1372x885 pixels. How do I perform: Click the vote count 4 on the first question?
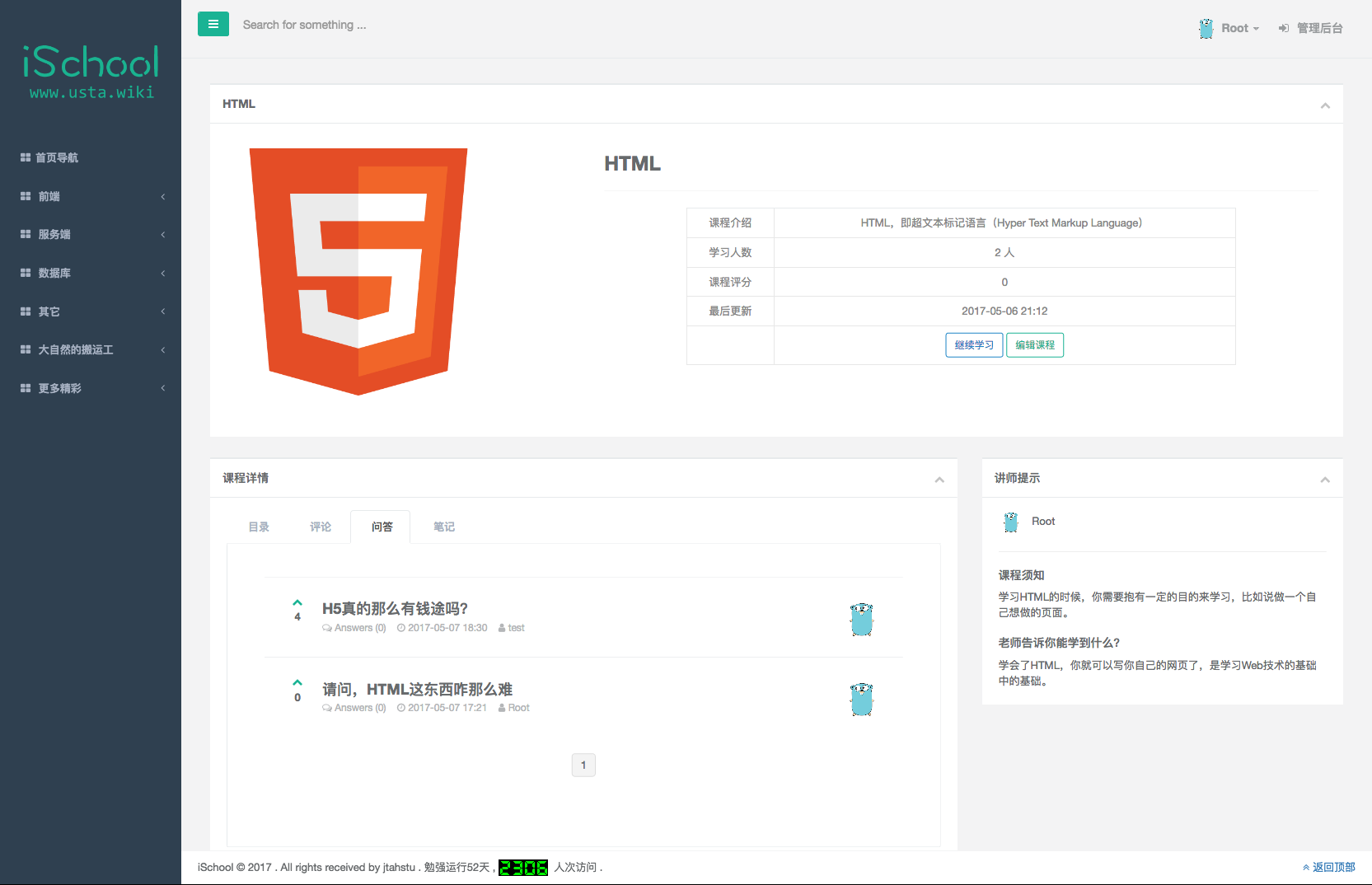[x=297, y=616]
